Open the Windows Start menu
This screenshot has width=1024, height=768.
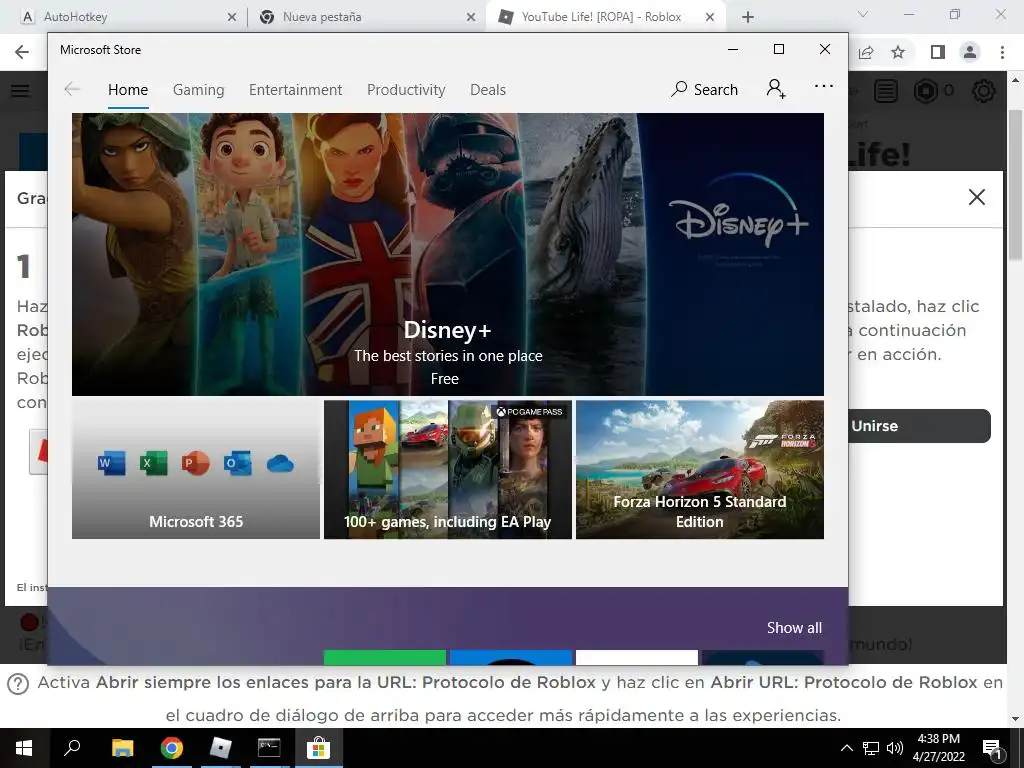(24, 748)
